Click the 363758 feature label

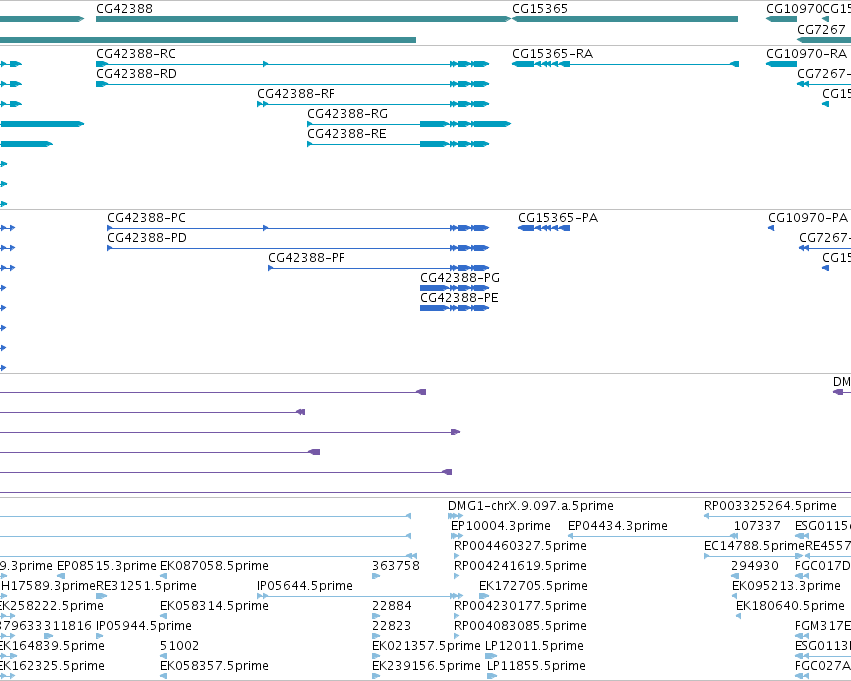pos(396,567)
